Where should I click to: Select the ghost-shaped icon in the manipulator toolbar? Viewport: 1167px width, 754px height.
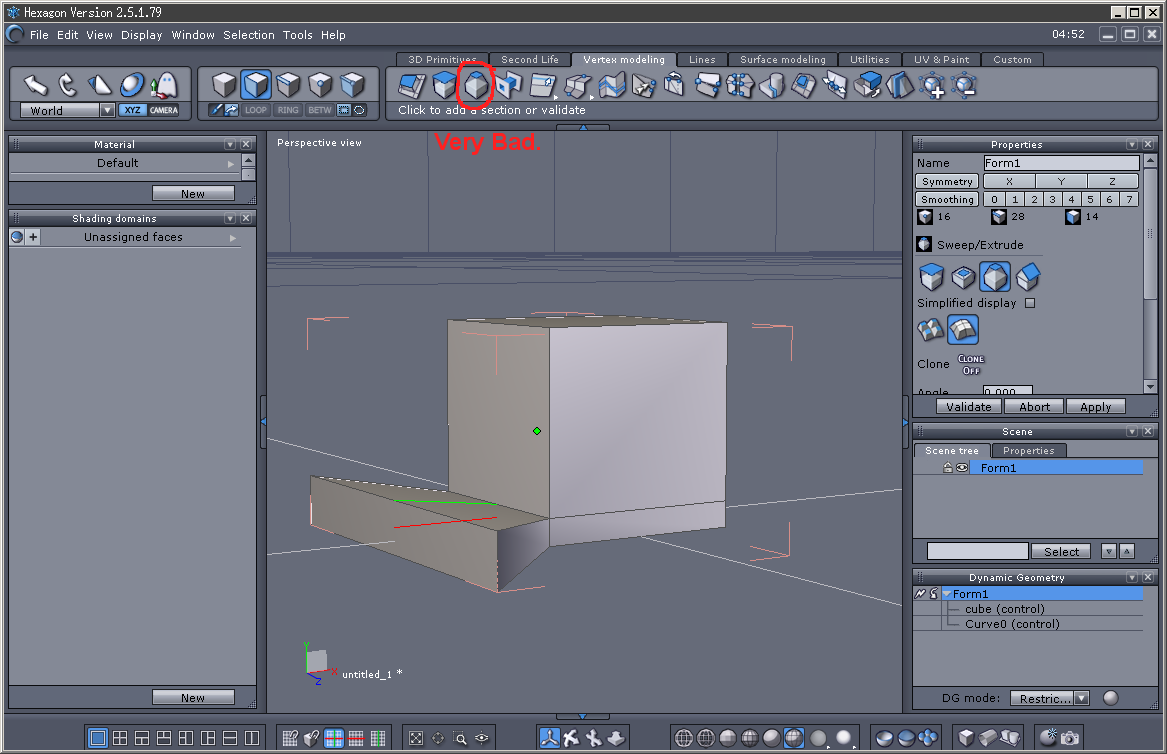tap(164, 85)
